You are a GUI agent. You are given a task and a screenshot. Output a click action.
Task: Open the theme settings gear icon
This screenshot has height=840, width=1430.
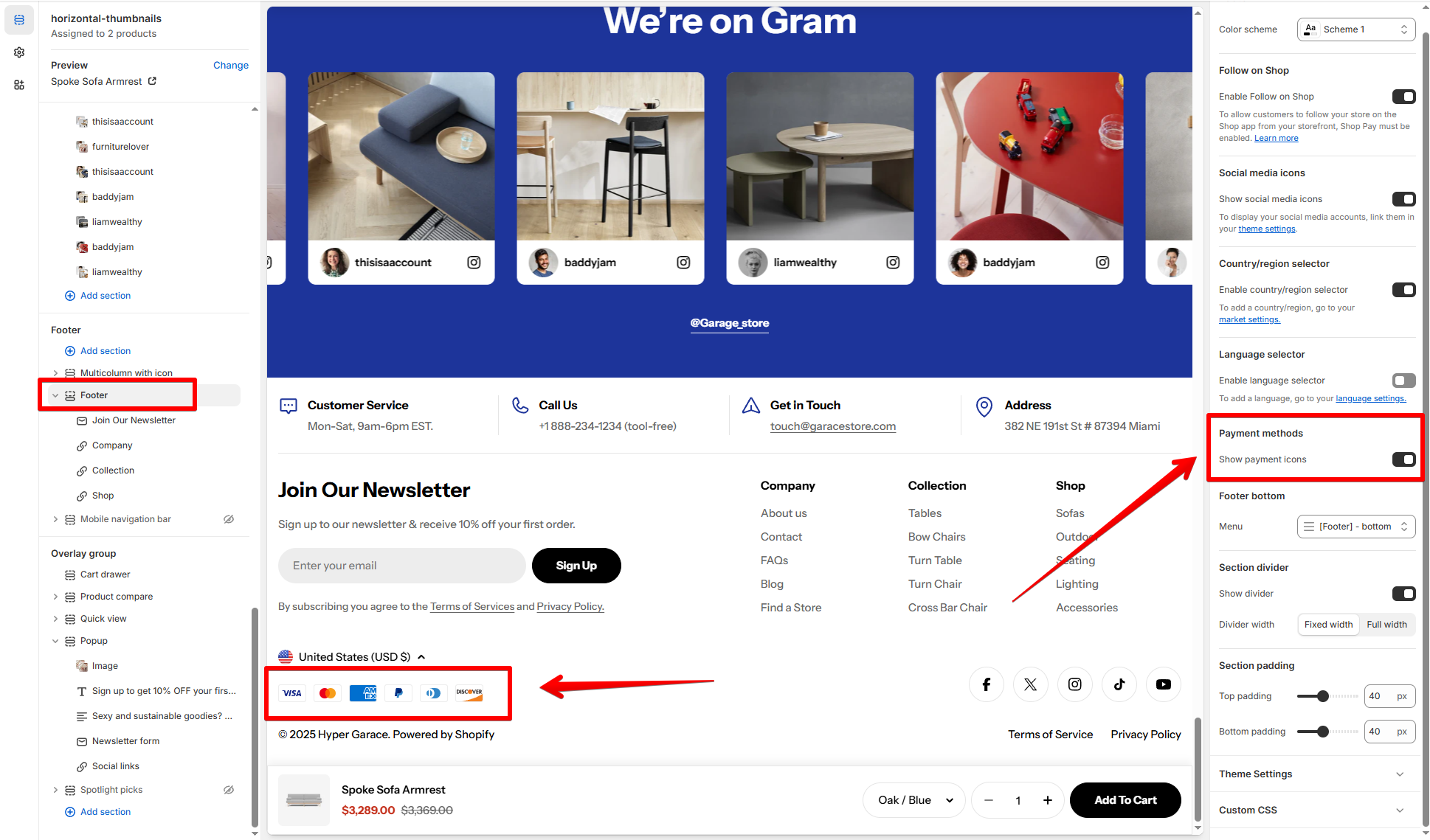coord(19,52)
